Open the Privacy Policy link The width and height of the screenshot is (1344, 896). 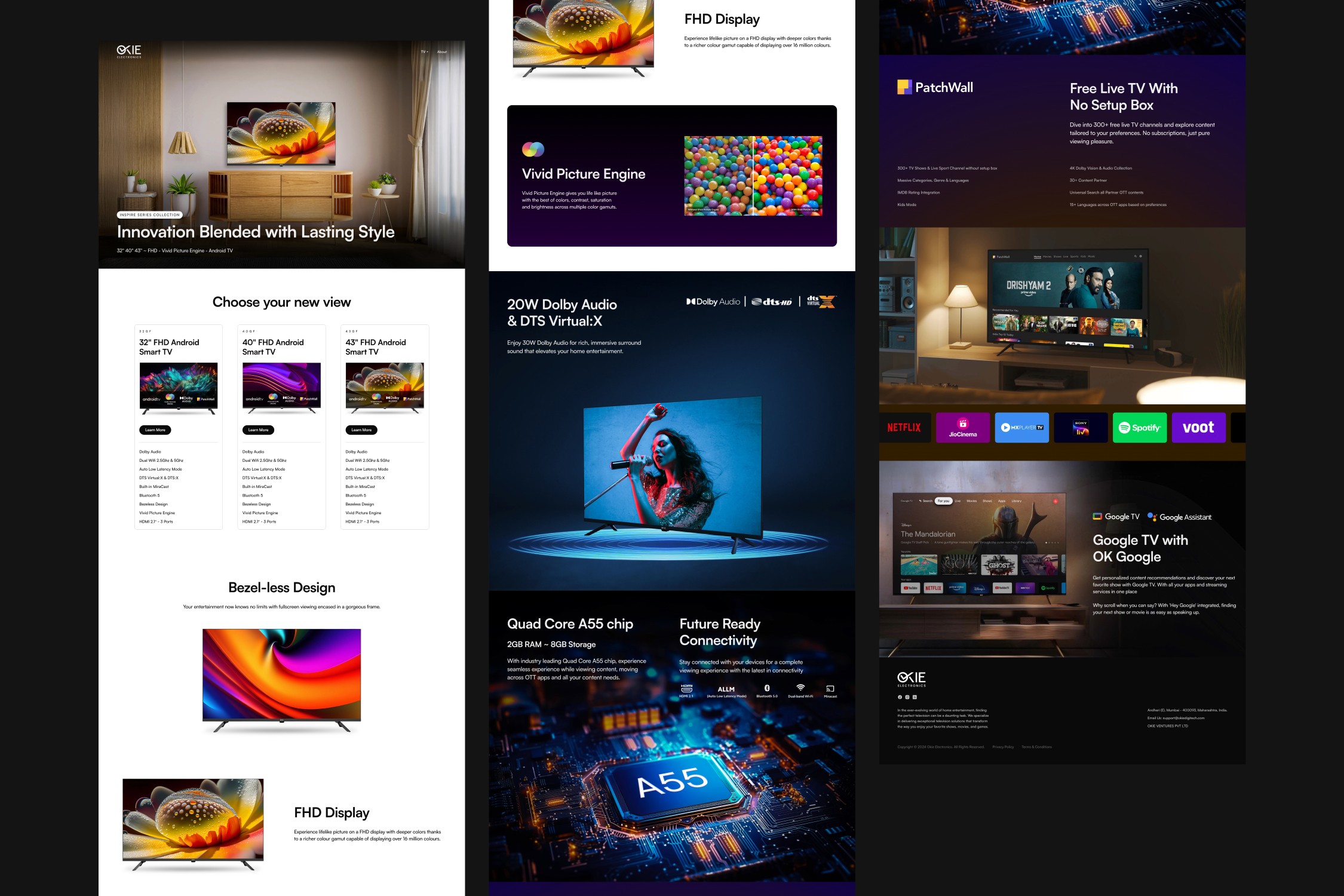pyautogui.click(x=1003, y=747)
